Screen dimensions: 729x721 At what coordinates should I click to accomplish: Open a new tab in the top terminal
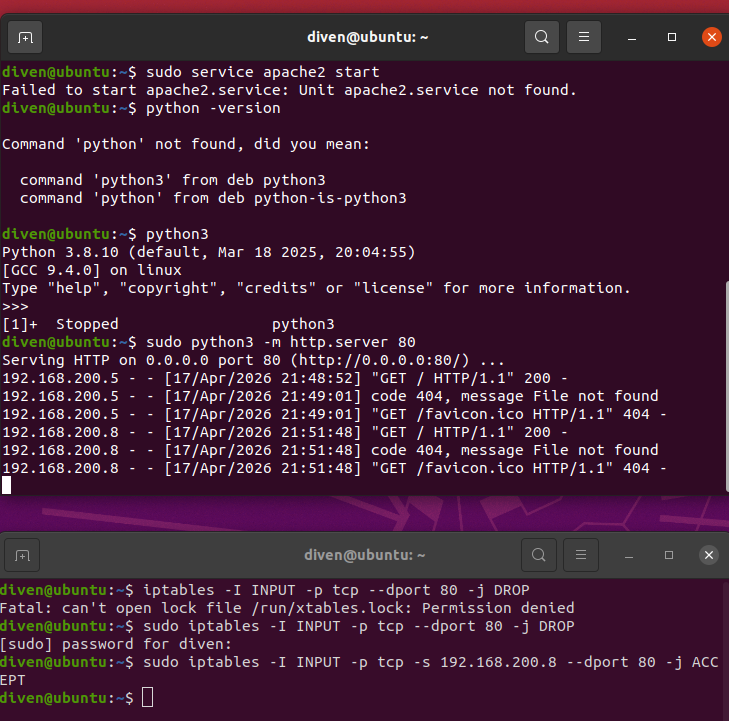25,37
